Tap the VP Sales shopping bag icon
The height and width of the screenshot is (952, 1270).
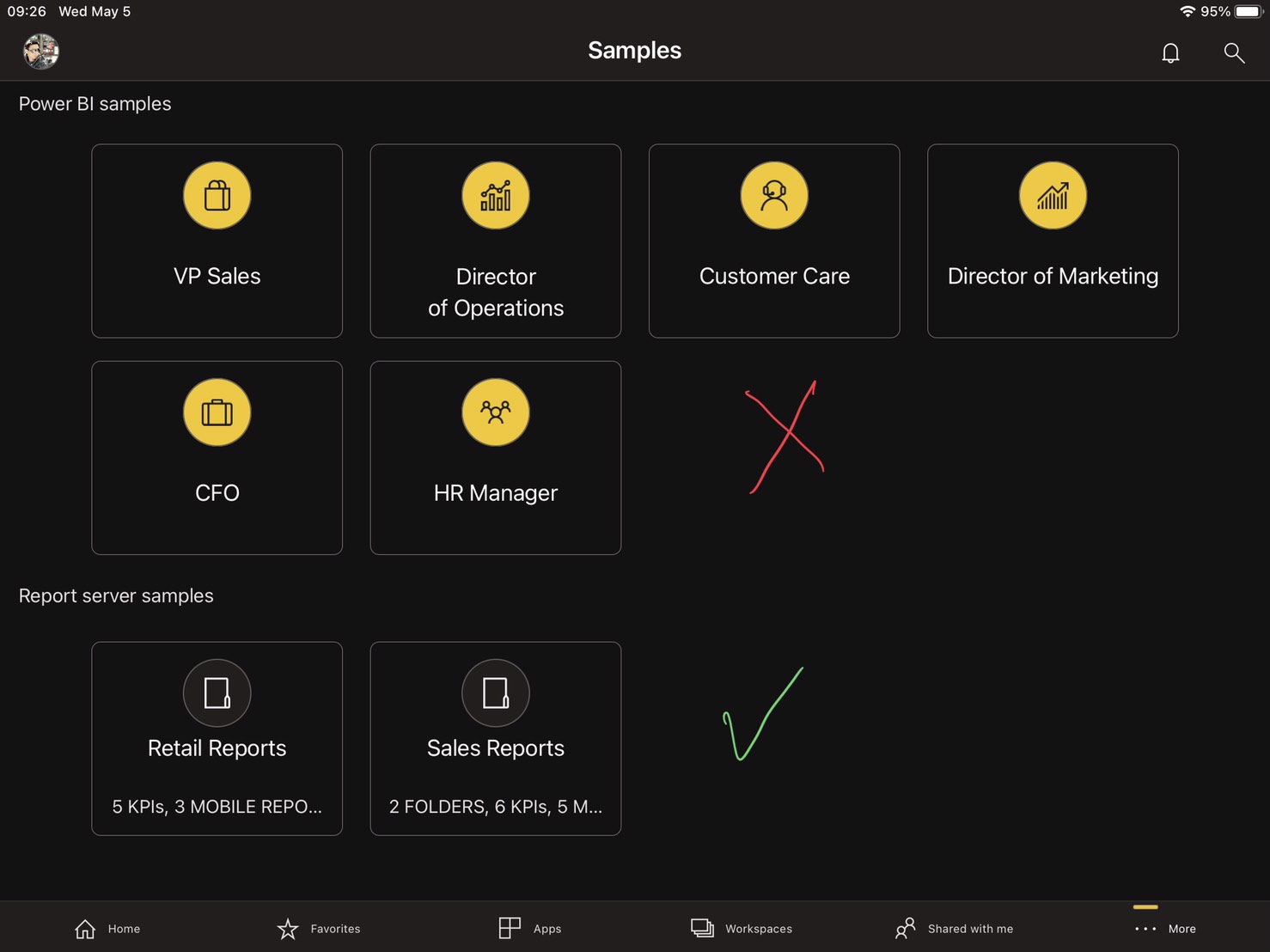click(x=217, y=196)
